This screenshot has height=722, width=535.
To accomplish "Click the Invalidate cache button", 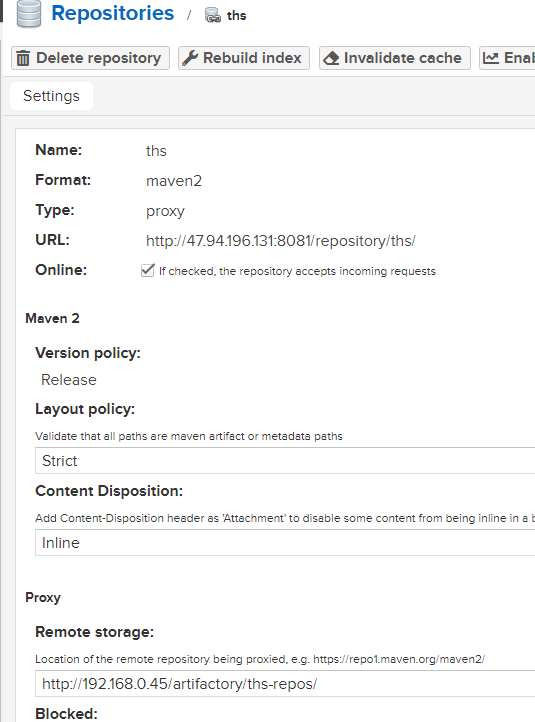I will click(395, 58).
